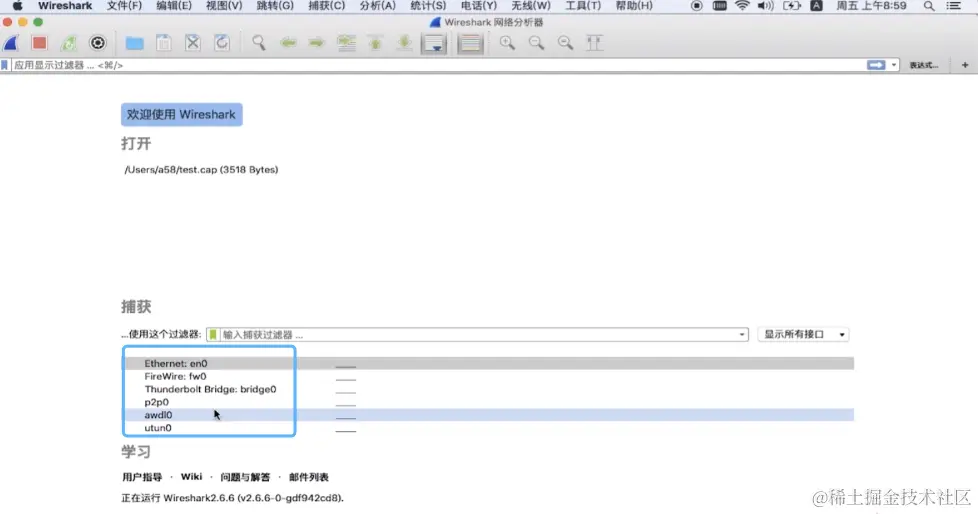Click into the display filter field
Screen dimensions: 978x514
coord(437,65)
